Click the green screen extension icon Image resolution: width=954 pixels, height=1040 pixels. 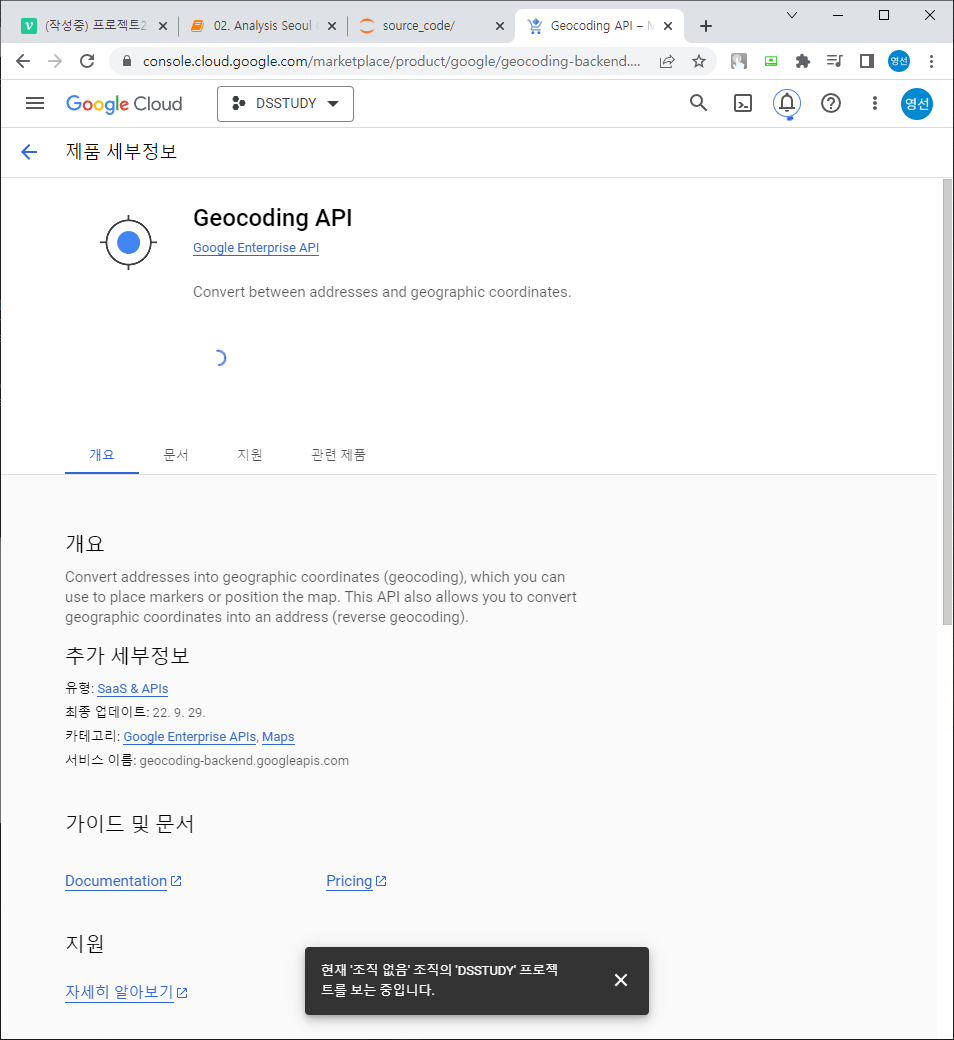771,62
